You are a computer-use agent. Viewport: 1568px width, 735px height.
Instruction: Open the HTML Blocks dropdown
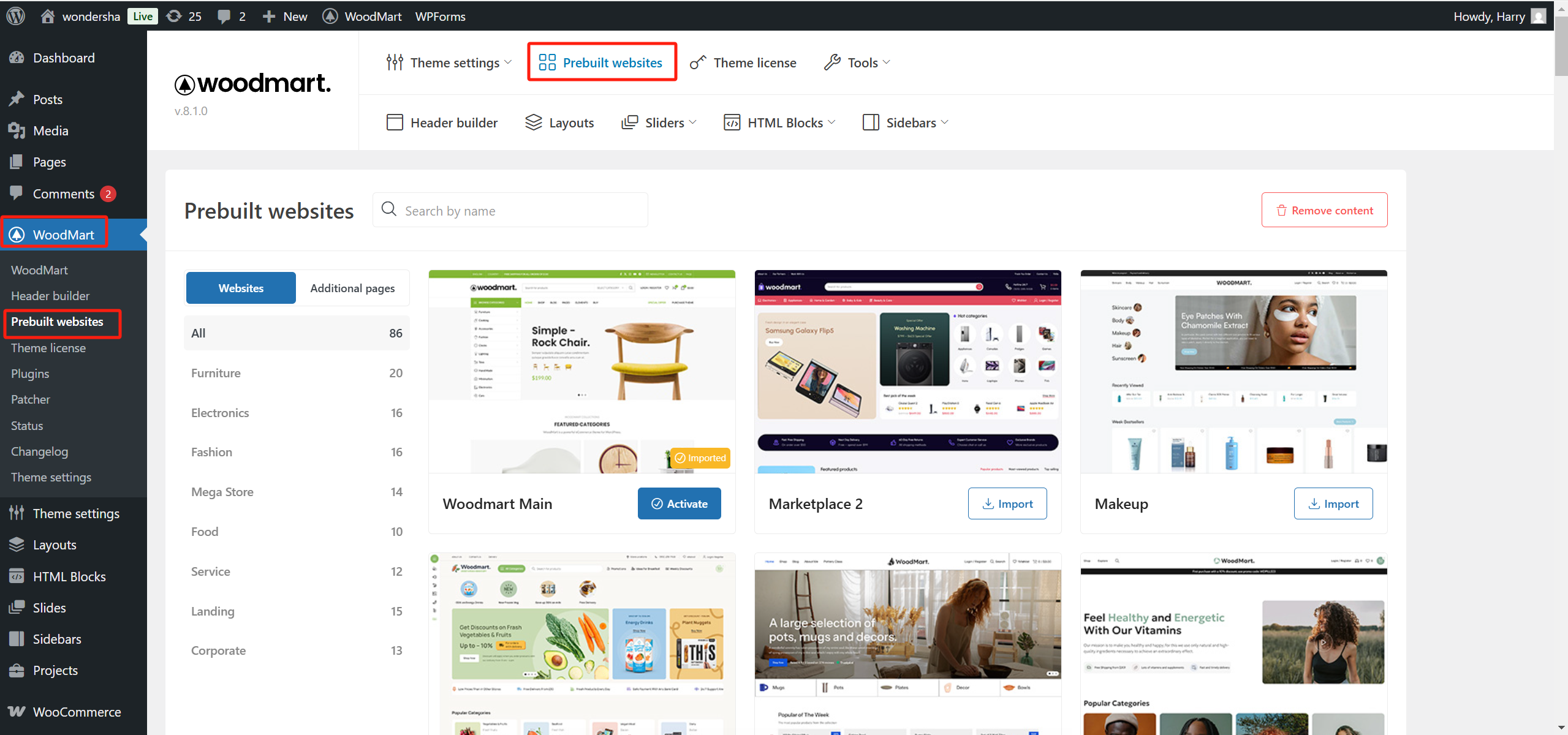[831, 122]
